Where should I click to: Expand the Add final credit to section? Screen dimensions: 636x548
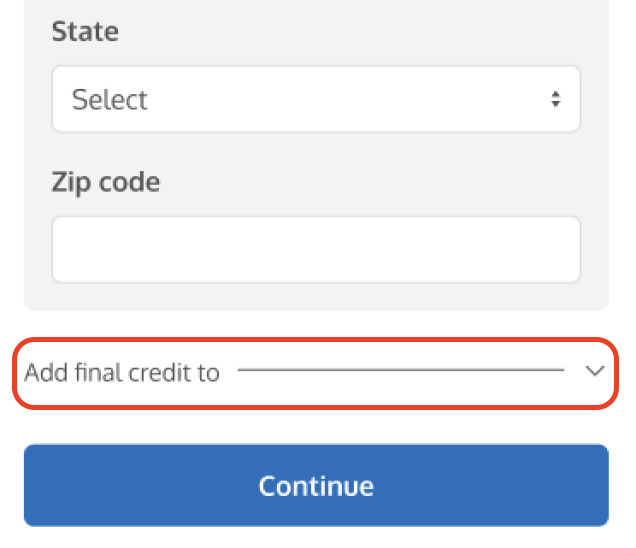coord(316,372)
